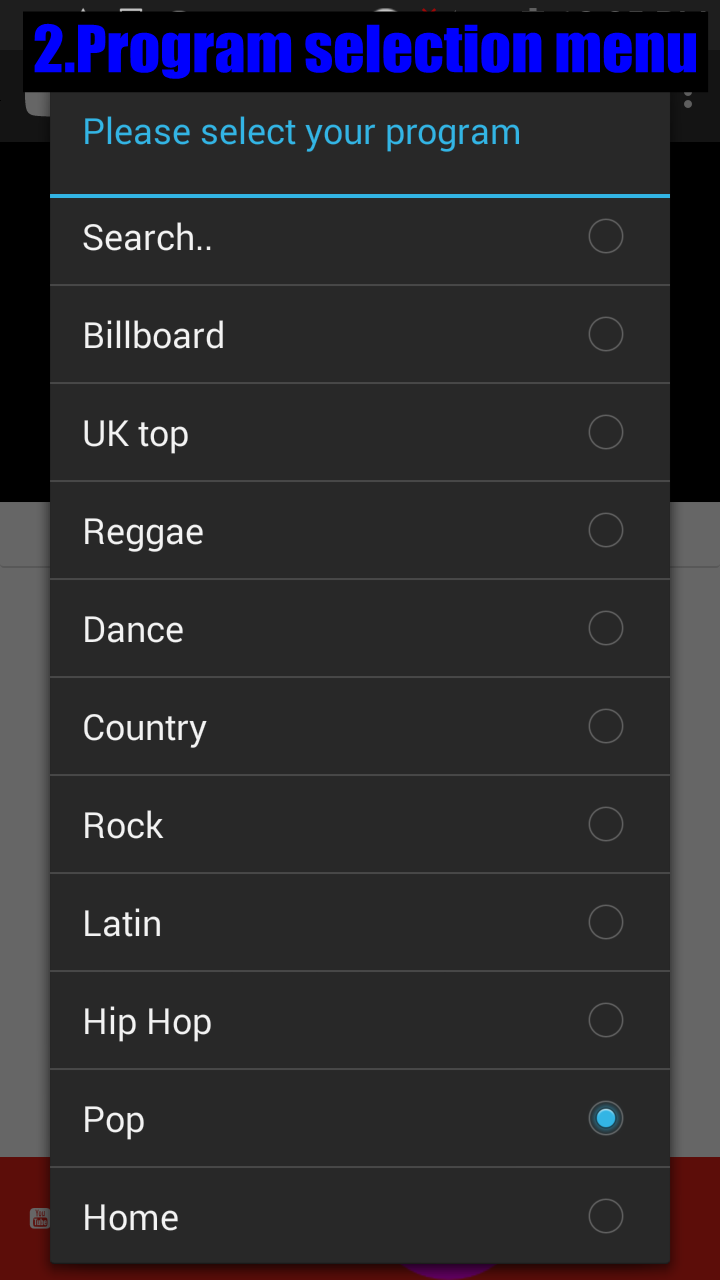Pick the Dance radio button

tap(605, 629)
